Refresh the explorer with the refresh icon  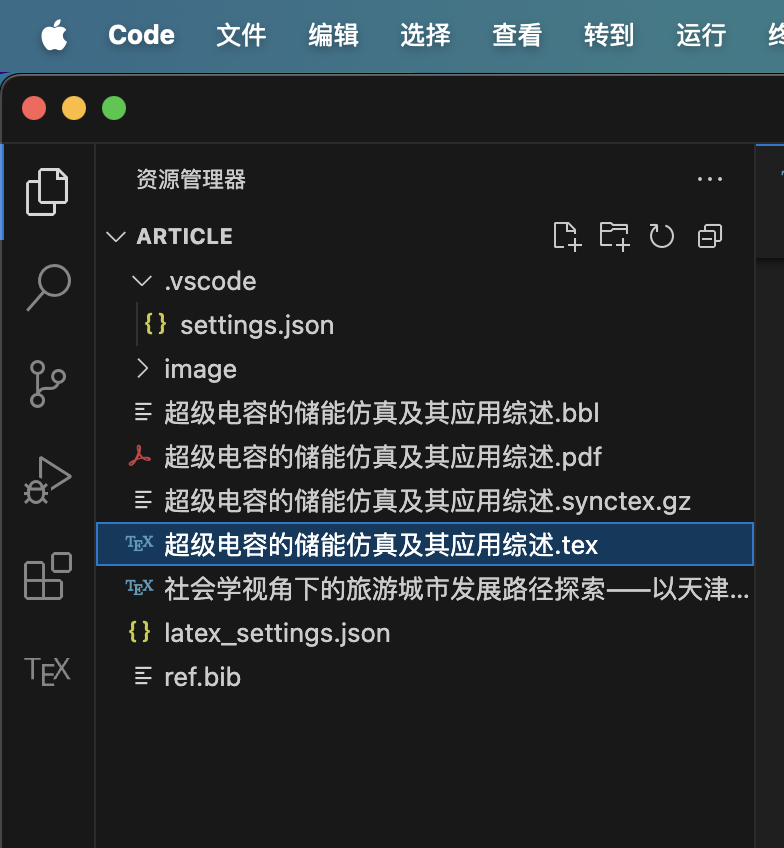[x=662, y=236]
